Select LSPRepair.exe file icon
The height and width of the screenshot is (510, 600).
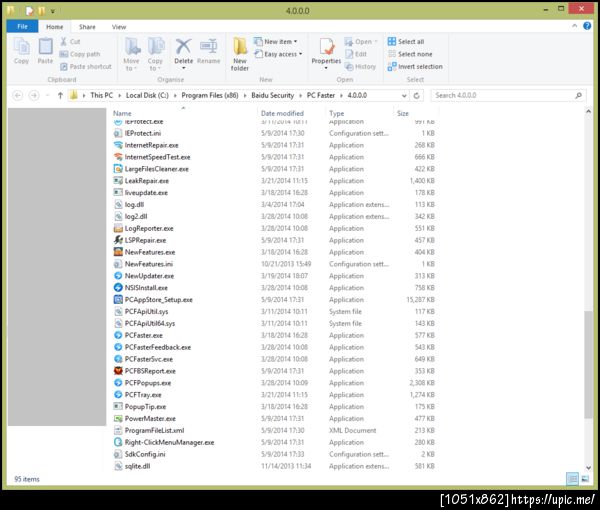[x=118, y=240]
